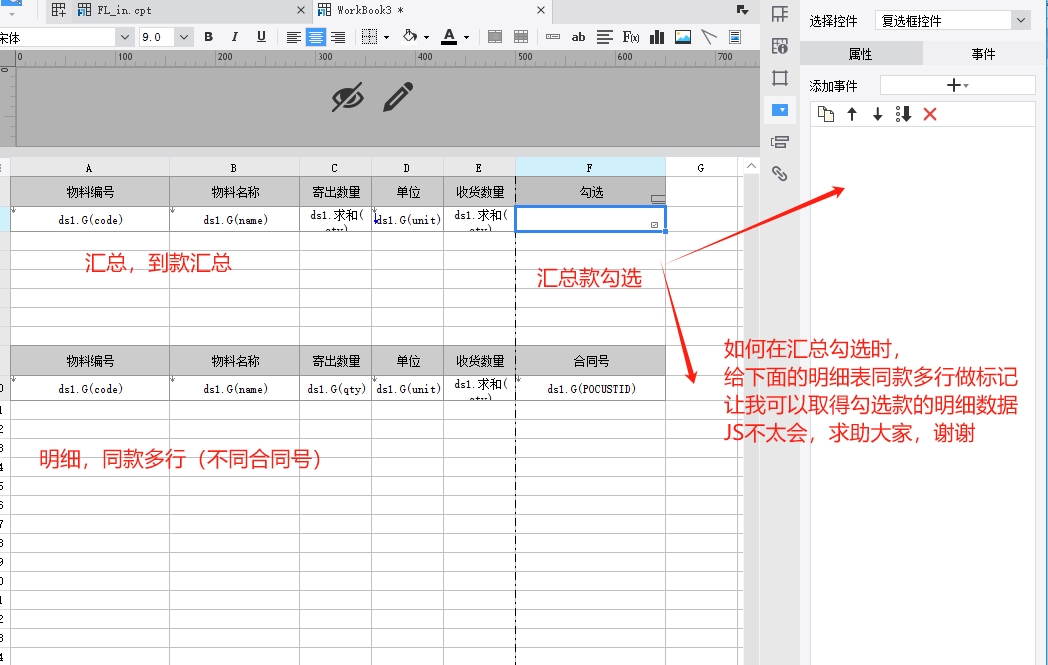Open the font size 9.0 dropdown
This screenshot has height=665, width=1048.
tap(184, 37)
